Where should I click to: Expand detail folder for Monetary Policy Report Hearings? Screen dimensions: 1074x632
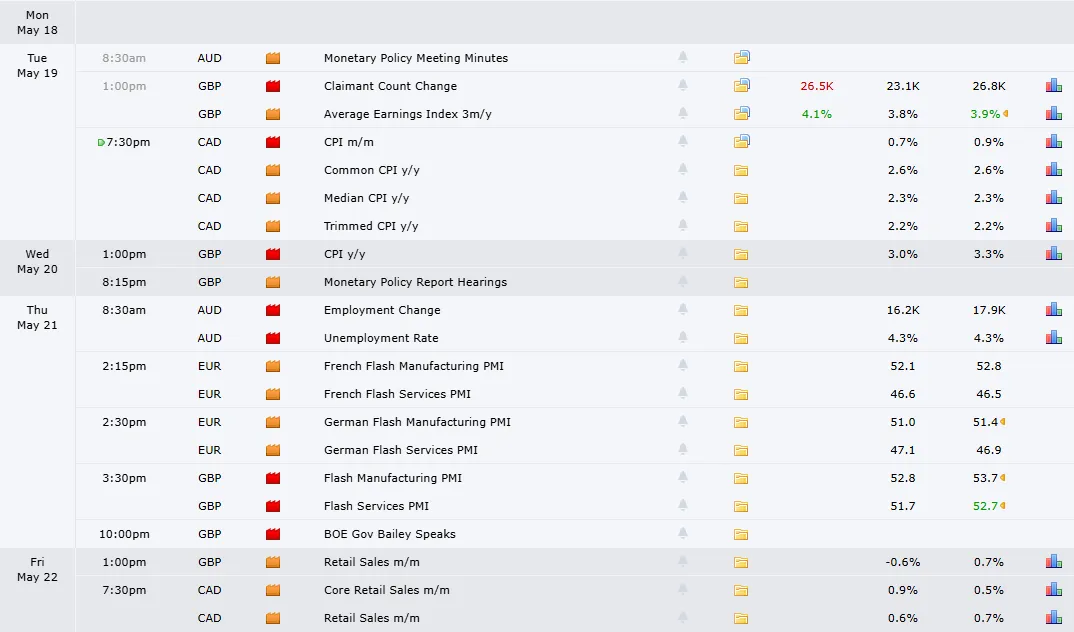pos(740,281)
